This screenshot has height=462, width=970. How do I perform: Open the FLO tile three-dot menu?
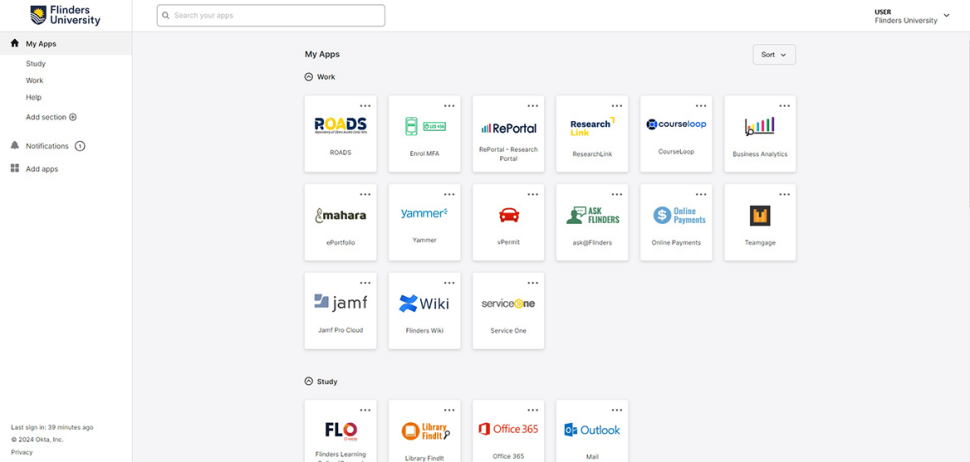366,410
